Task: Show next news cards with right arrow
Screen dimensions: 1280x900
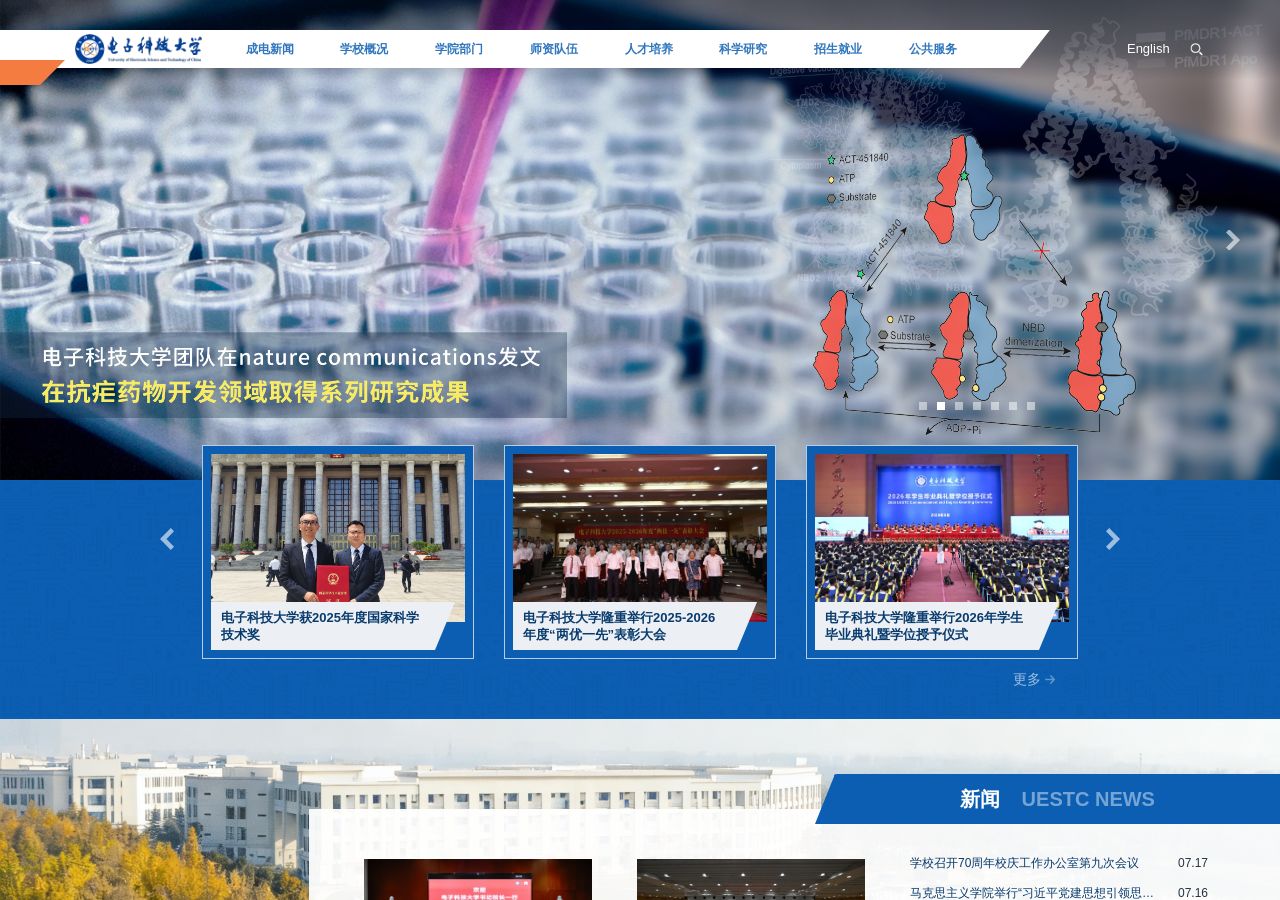Action: coord(1113,539)
